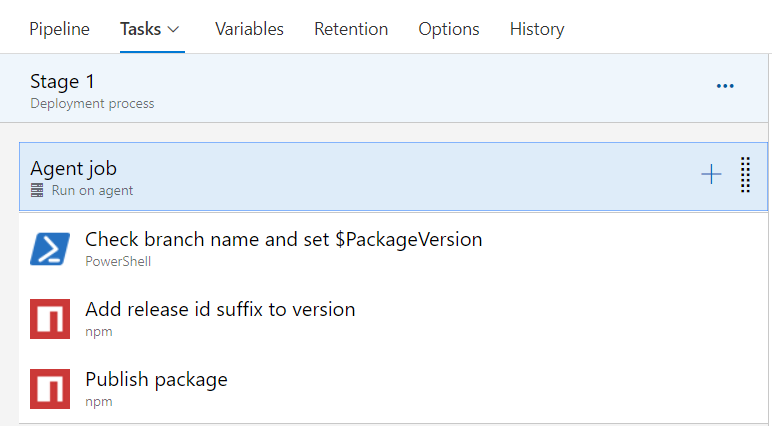Click npm icon for Publish package
Screen dimensions: 772x426
tap(50, 389)
